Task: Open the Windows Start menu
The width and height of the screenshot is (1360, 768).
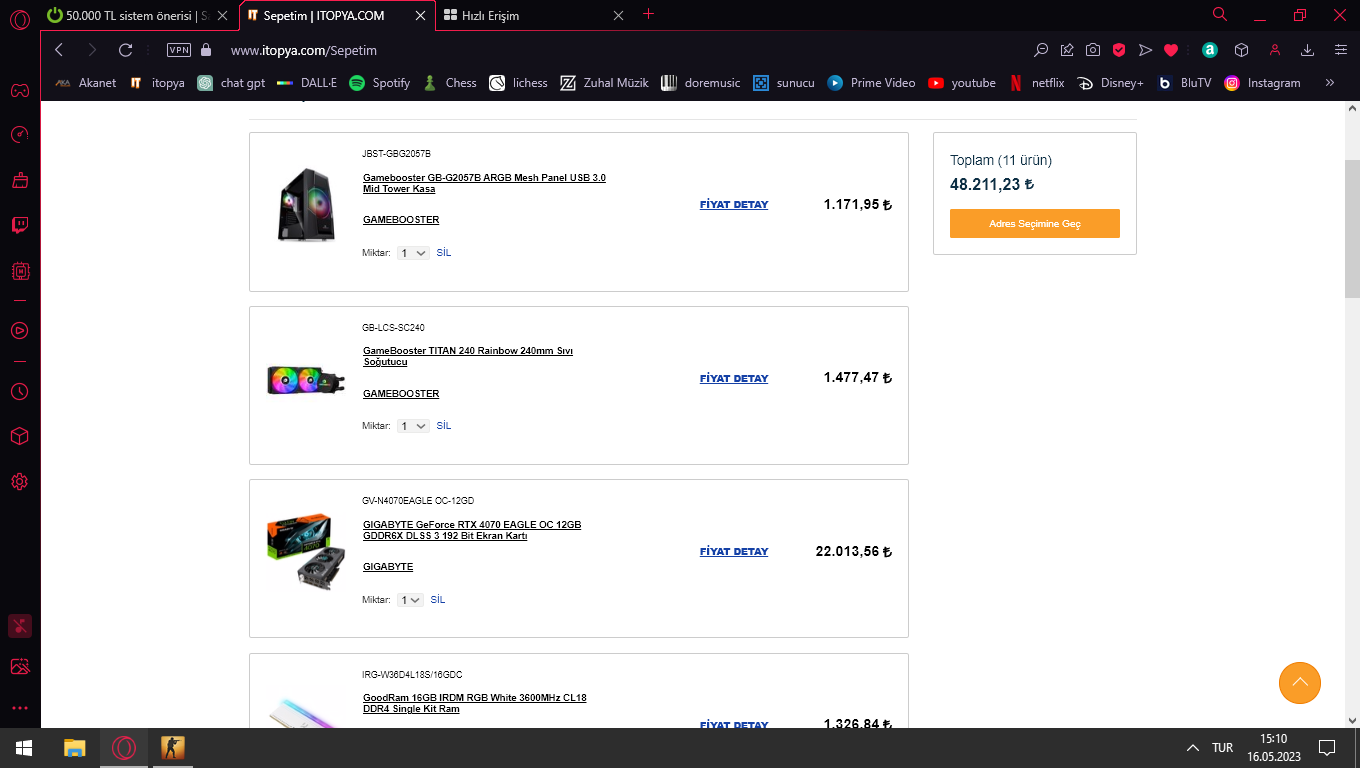Action: [23, 748]
